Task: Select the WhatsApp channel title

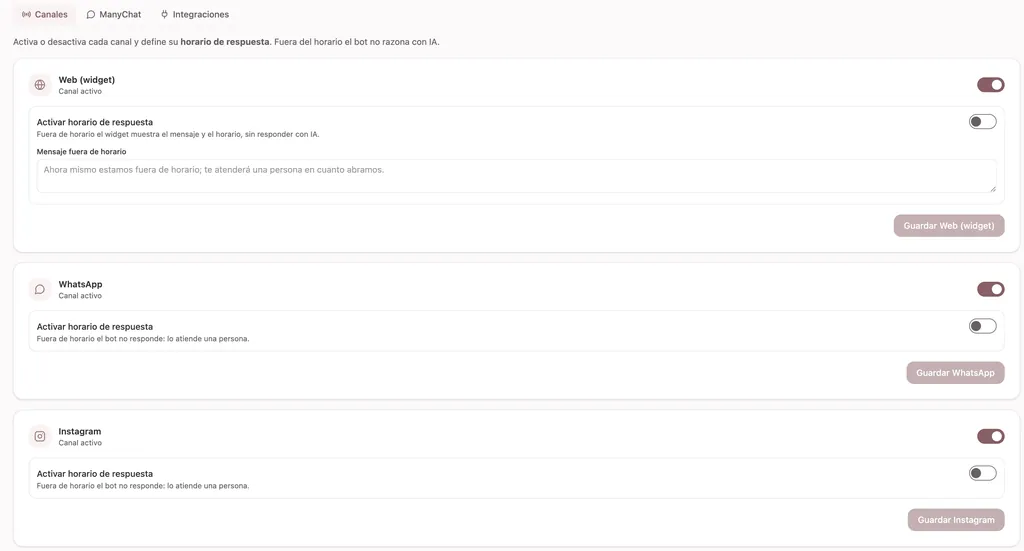Action: [80, 284]
